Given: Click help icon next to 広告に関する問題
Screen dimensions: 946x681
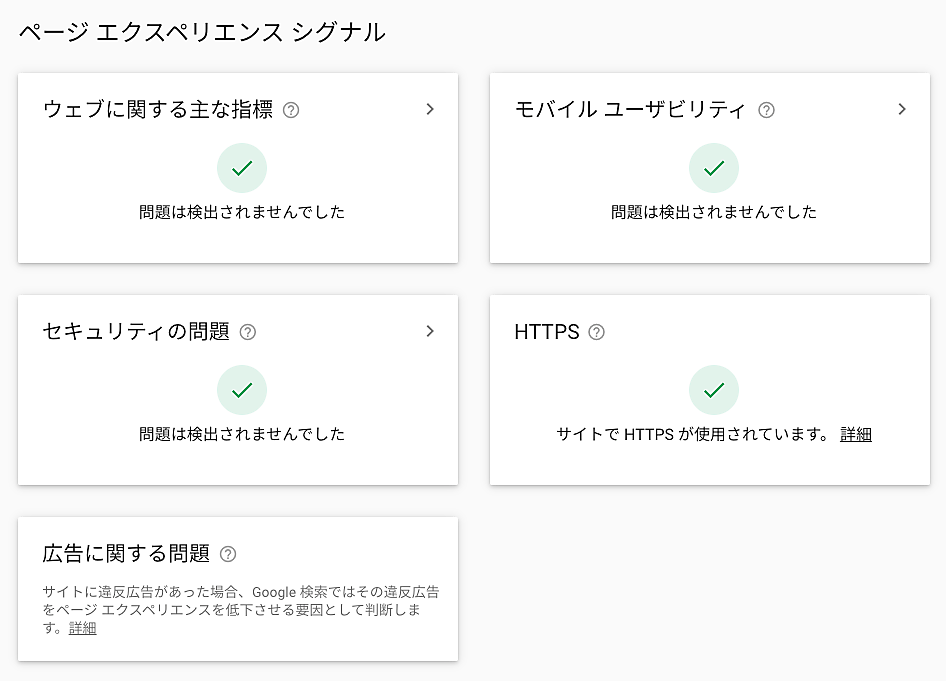Looking at the screenshot, I should click(x=228, y=554).
